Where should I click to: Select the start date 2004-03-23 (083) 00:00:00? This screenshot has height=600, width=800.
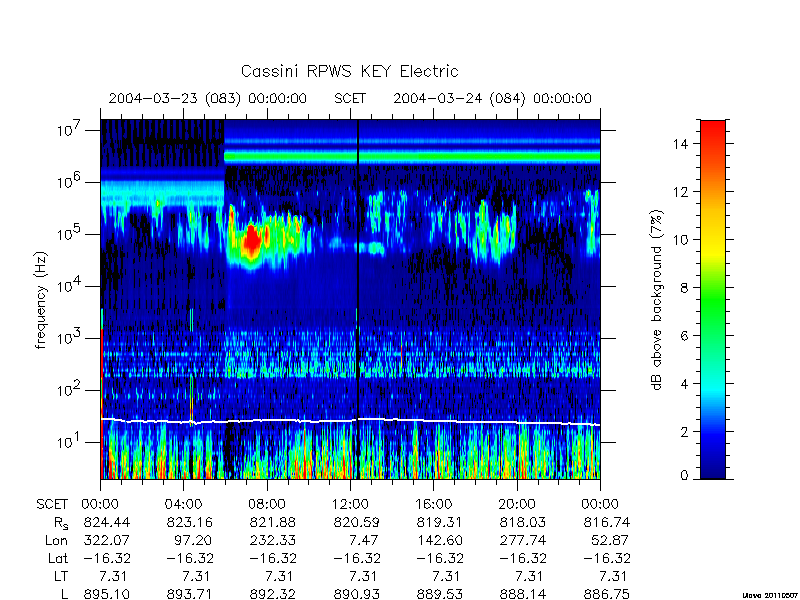point(208,98)
